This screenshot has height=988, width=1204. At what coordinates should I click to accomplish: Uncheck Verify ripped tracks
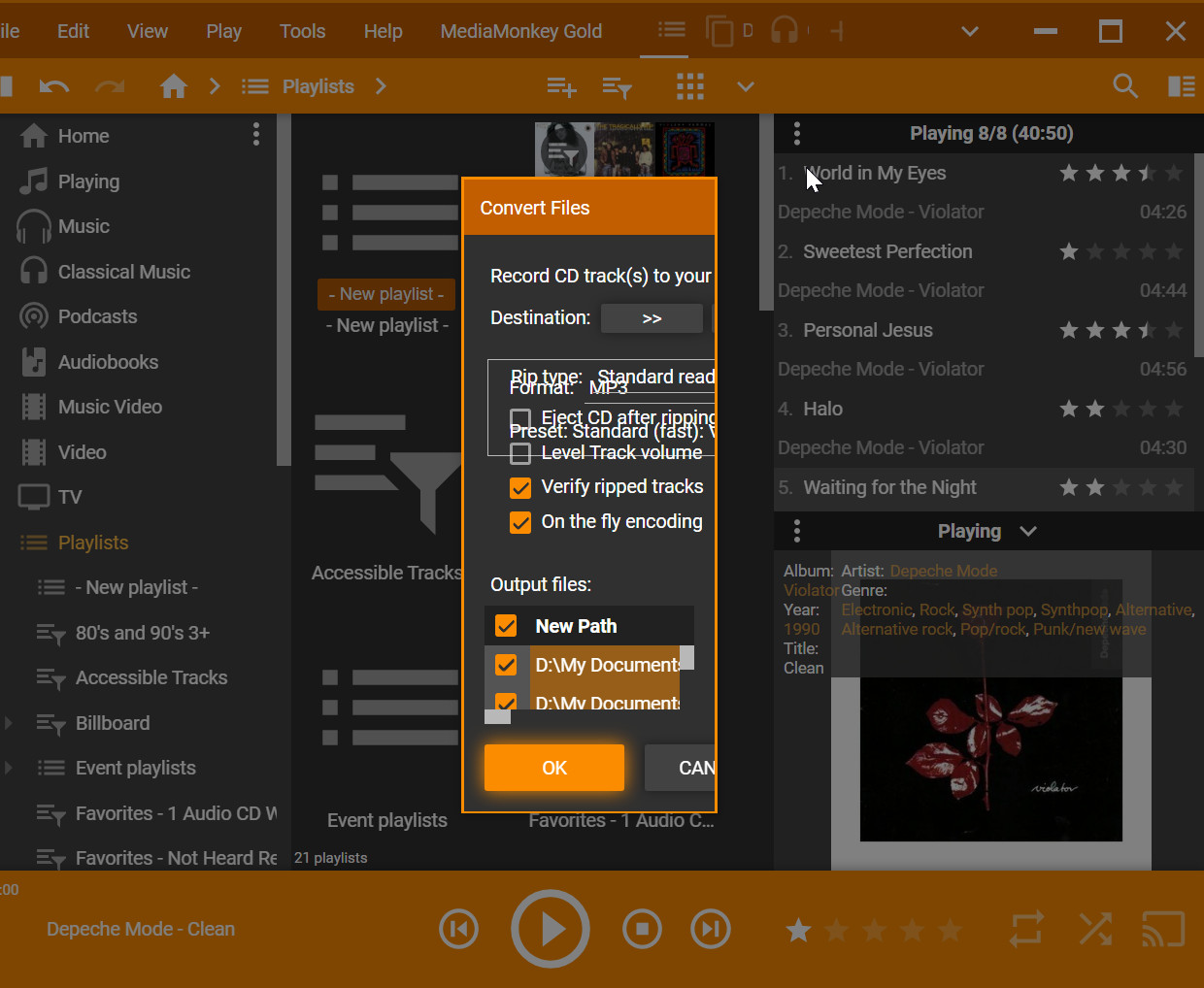[x=520, y=487]
